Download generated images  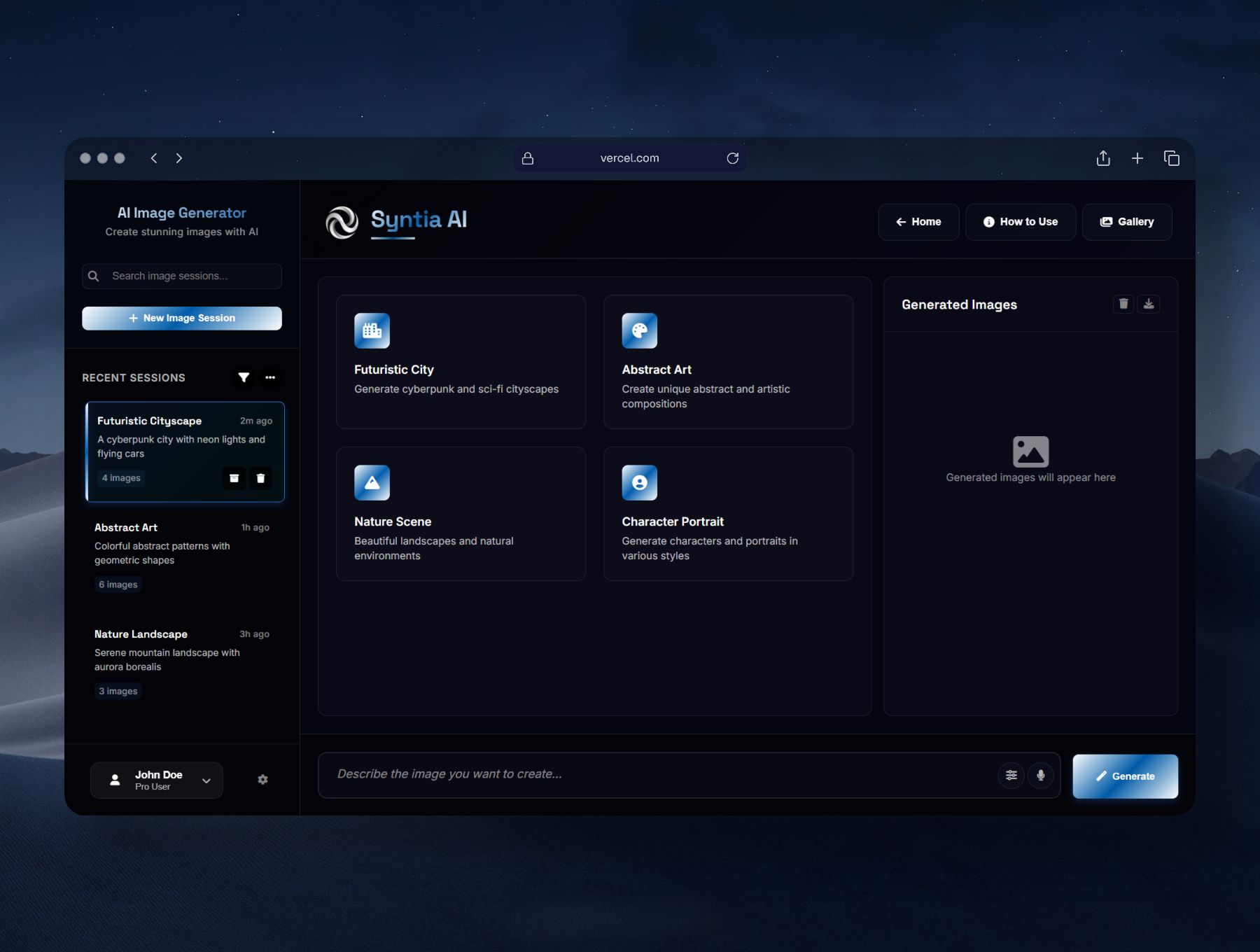coord(1149,304)
